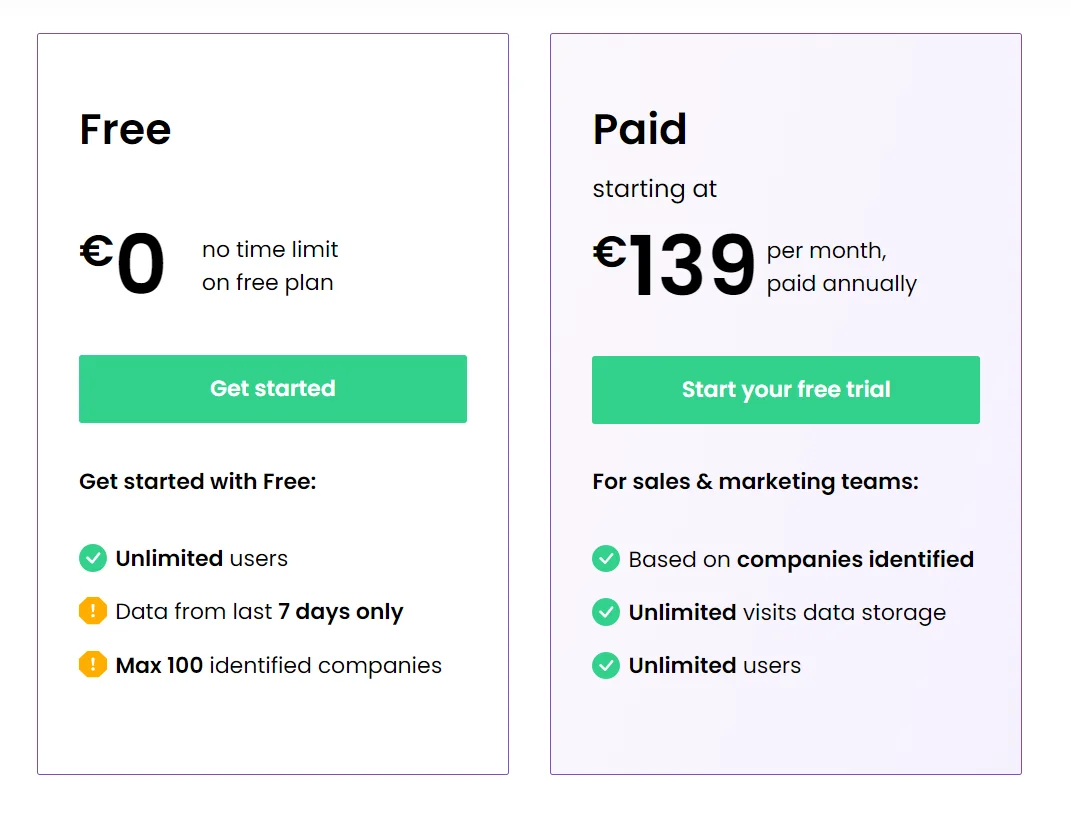Click 'Max 100 identified companies' text

(x=278, y=665)
